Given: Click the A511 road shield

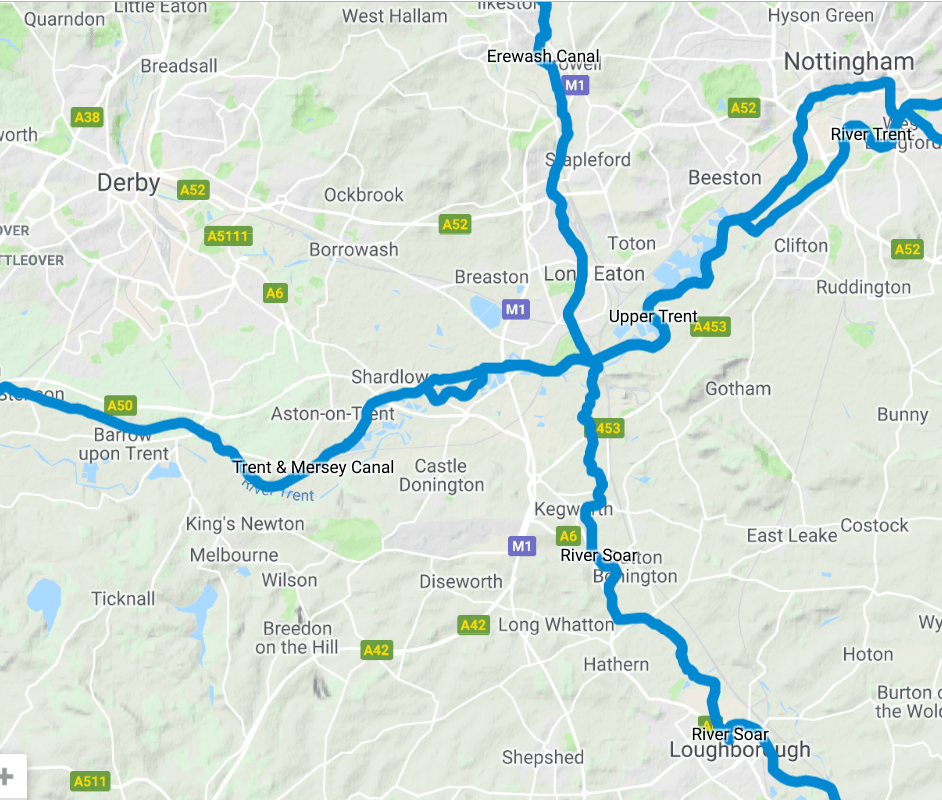Looking at the screenshot, I should 90,781.
